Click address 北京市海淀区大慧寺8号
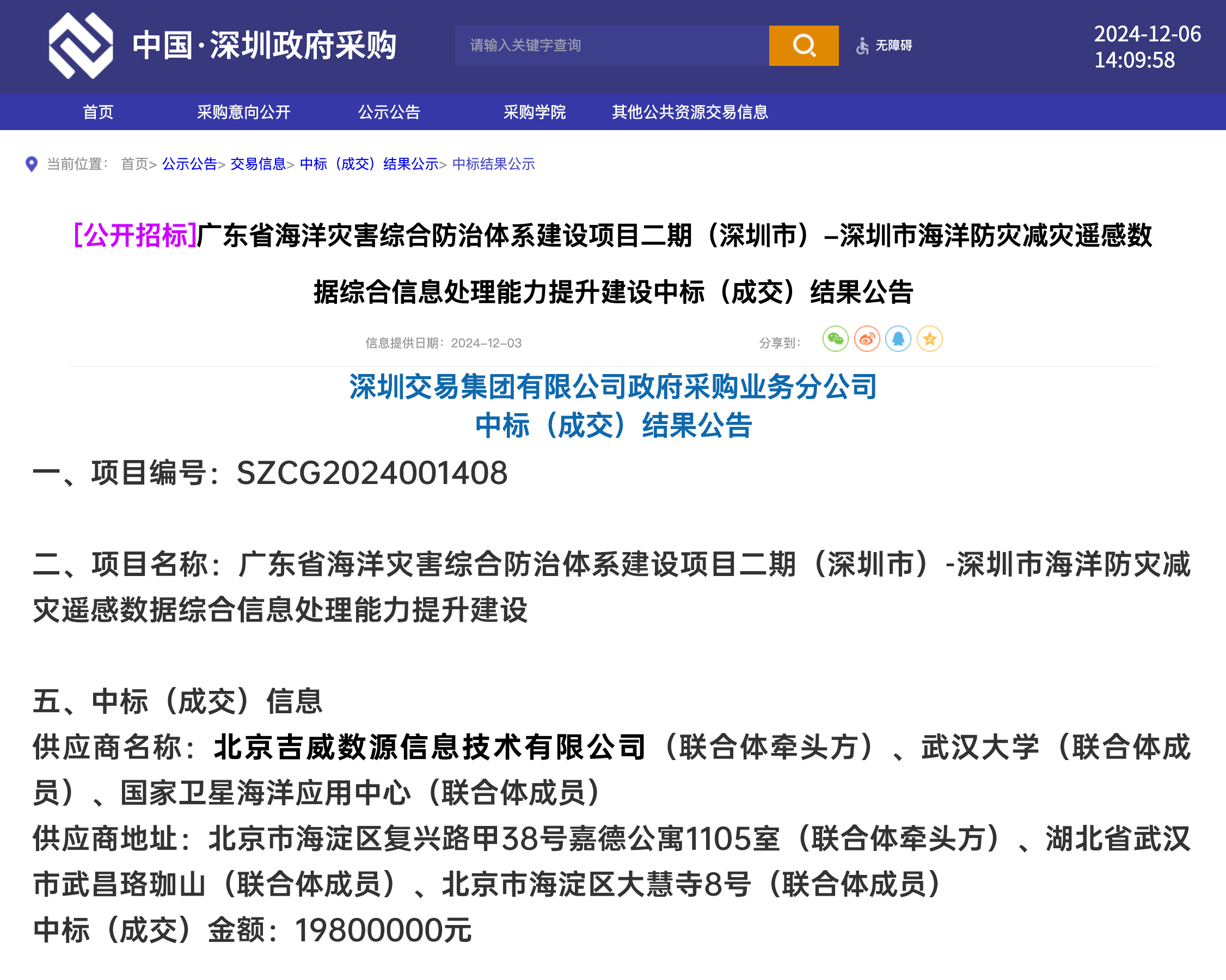Image resolution: width=1226 pixels, height=980 pixels. coord(597,885)
